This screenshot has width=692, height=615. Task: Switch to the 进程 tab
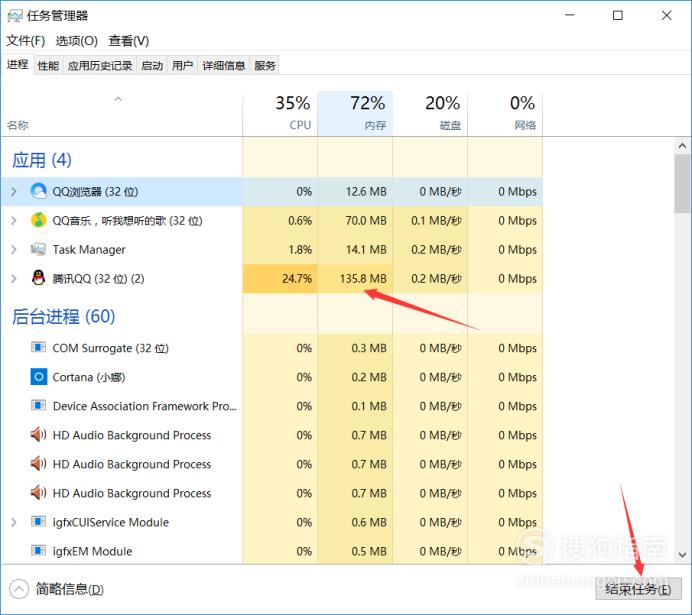pos(18,65)
